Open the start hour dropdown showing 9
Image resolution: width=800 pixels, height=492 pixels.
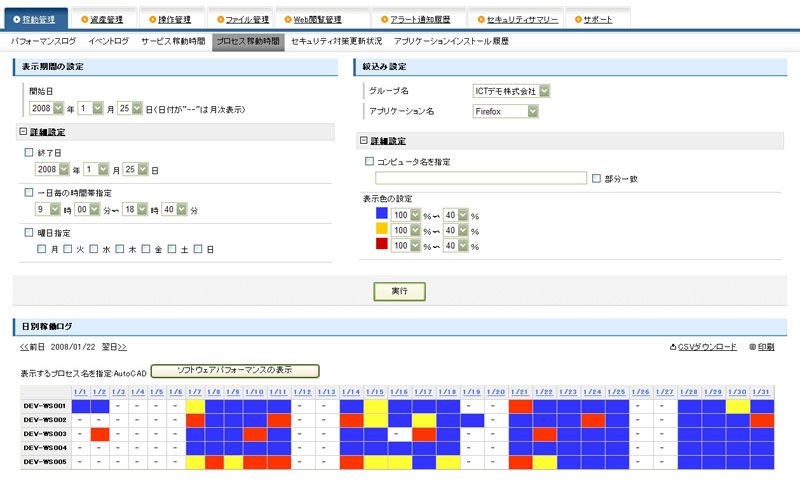[x=48, y=209]
